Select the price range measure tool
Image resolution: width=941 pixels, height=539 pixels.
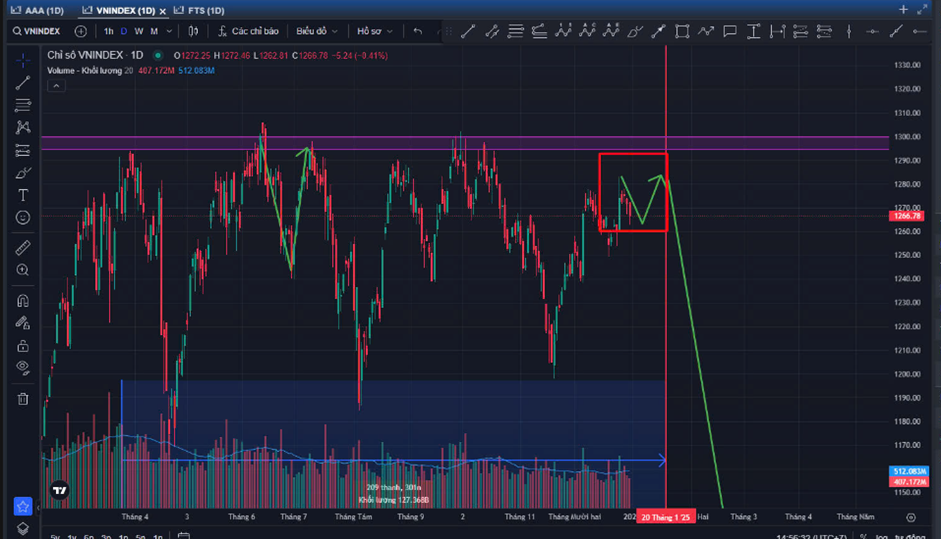click(x=777, y=31)
